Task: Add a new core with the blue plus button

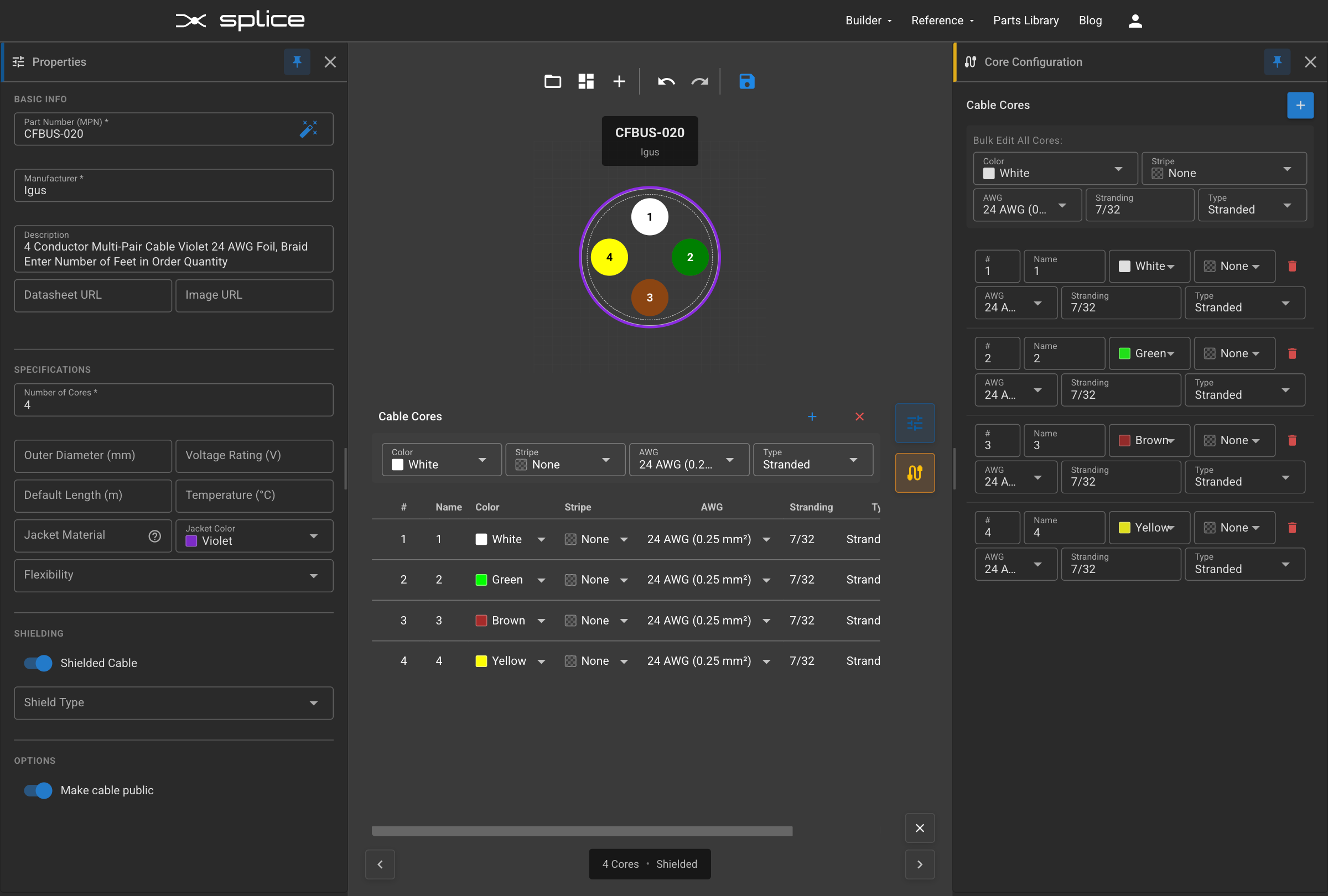Action: 1300,105
